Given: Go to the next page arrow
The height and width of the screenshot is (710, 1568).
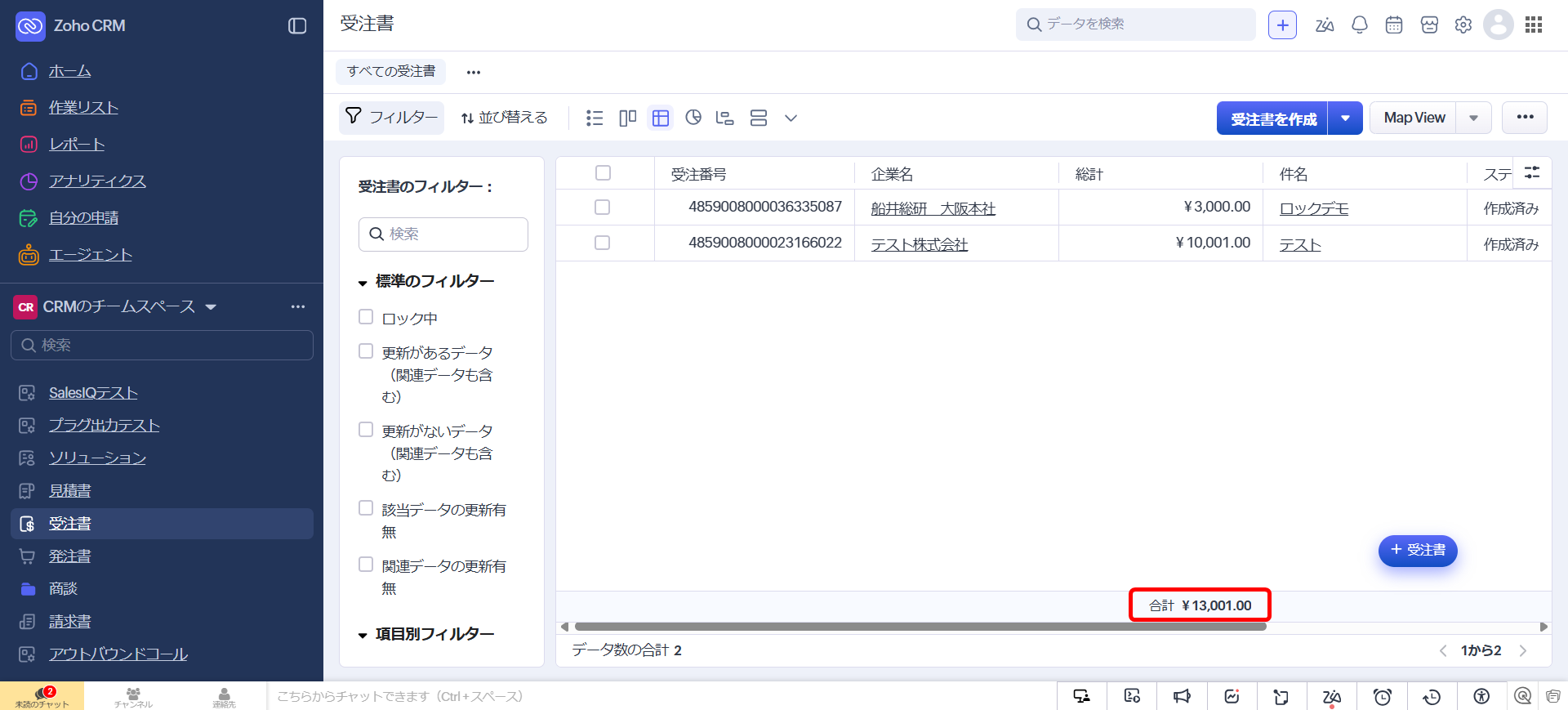Looking at the screenshot, I should [1523, 650].
